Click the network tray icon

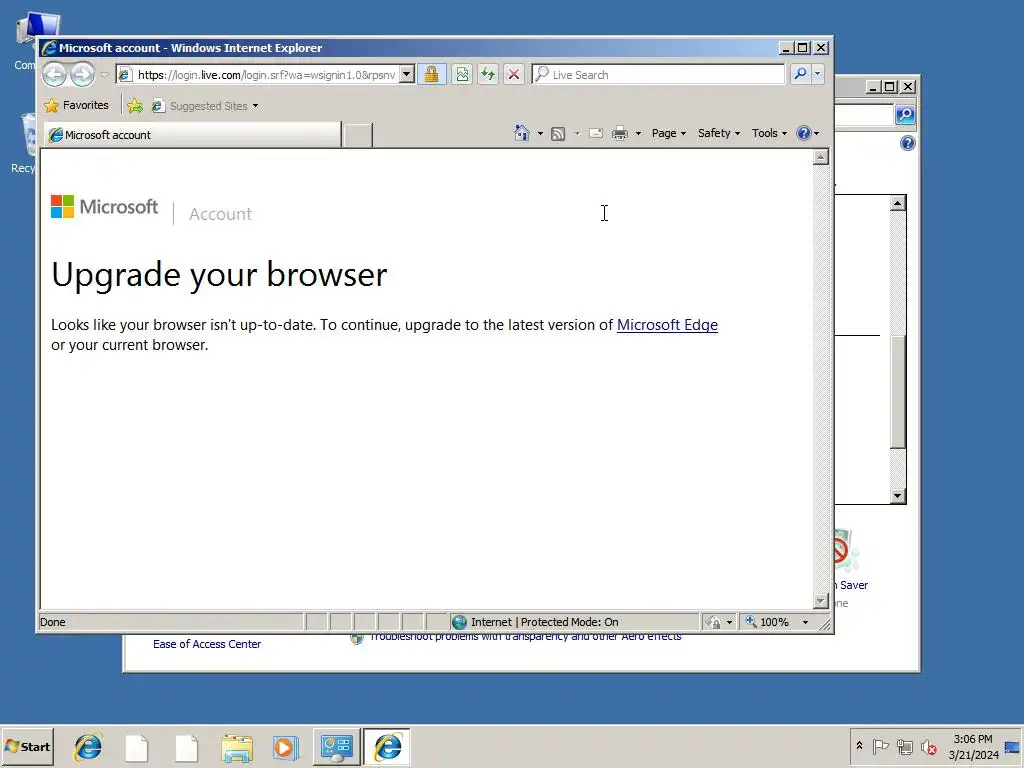pos(904,746)
